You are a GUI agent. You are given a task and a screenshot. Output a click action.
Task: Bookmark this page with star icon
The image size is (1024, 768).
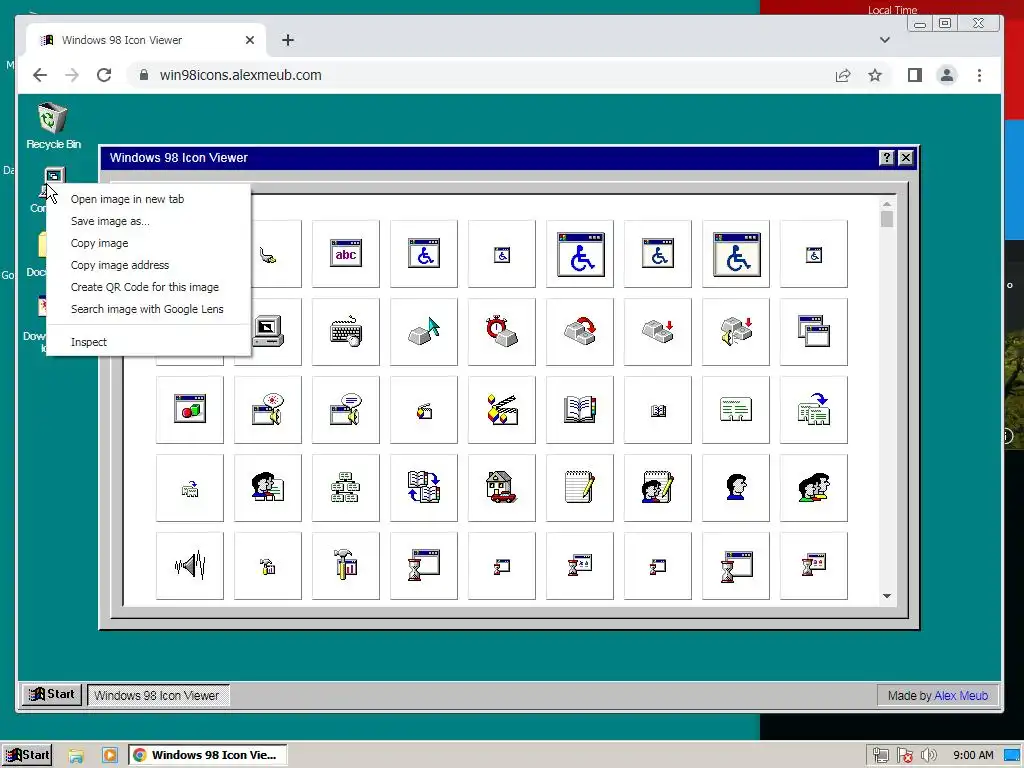[x=875, y=75]
